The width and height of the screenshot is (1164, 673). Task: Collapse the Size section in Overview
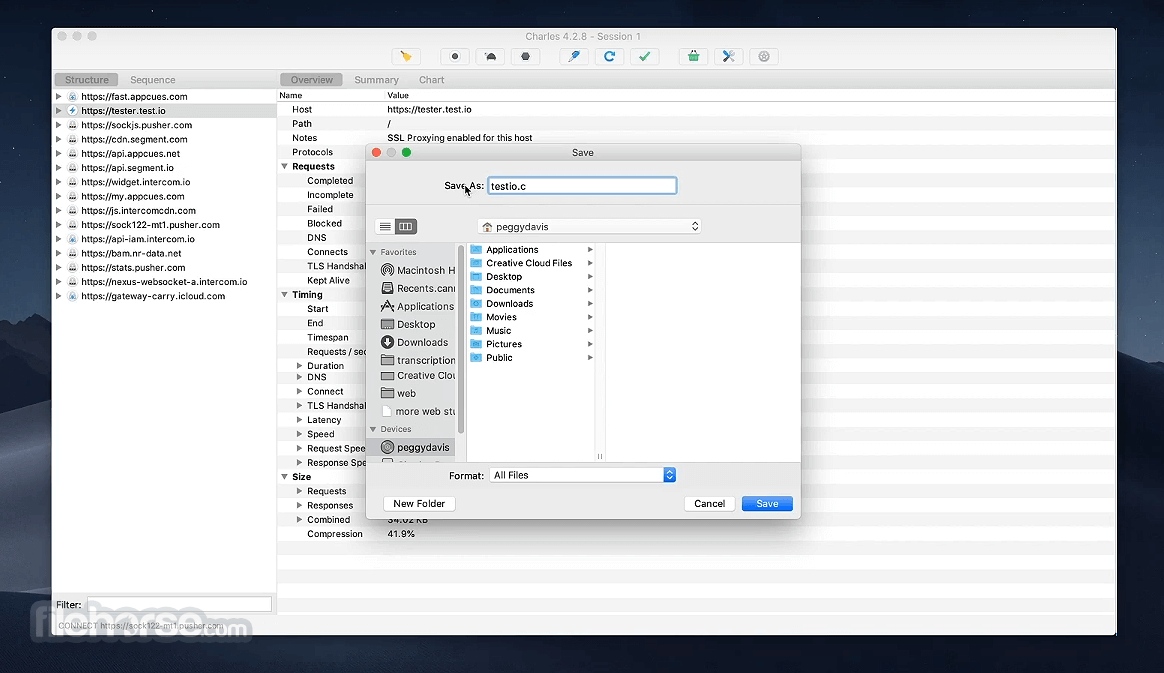[x=284, y=476]
